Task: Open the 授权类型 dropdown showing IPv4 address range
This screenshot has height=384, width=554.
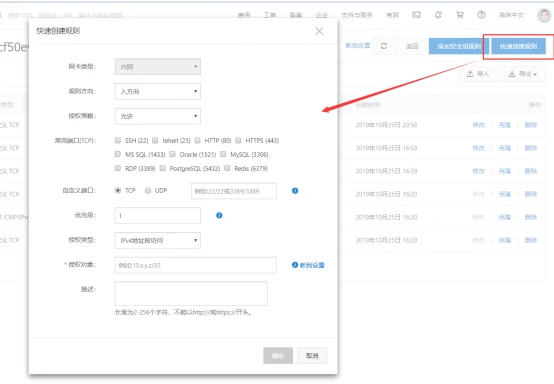Action: pos(158,241)
